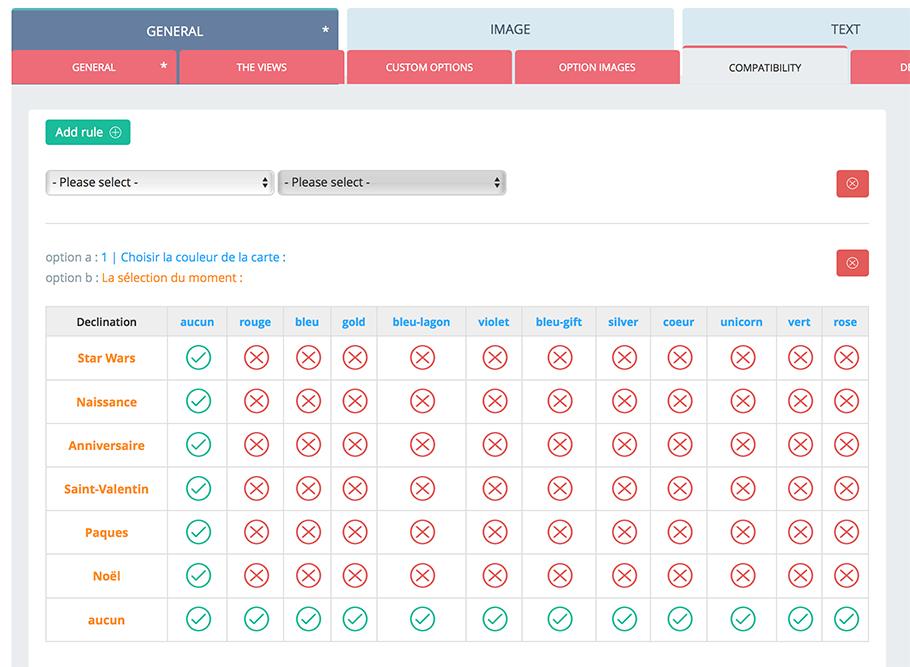Click the coeur column header
This screenshot has height=667, width=910.
point(678,322)
